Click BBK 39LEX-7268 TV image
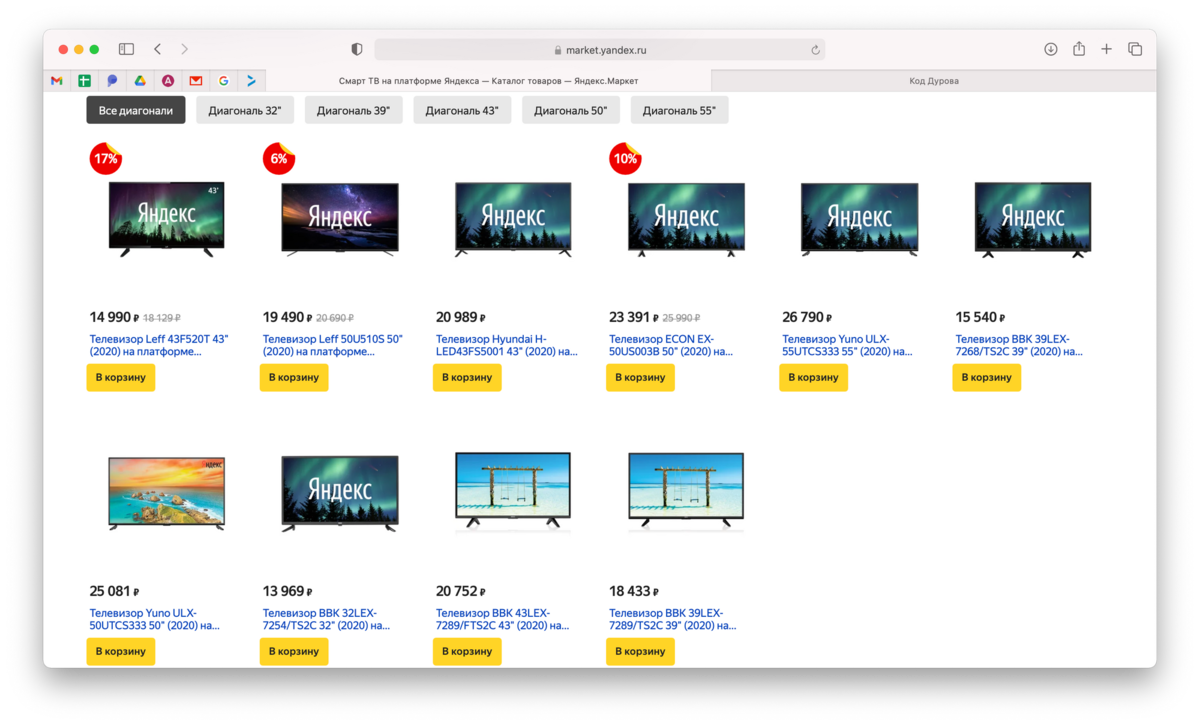The image size is (1200, 725). [x=1033, y=220]
